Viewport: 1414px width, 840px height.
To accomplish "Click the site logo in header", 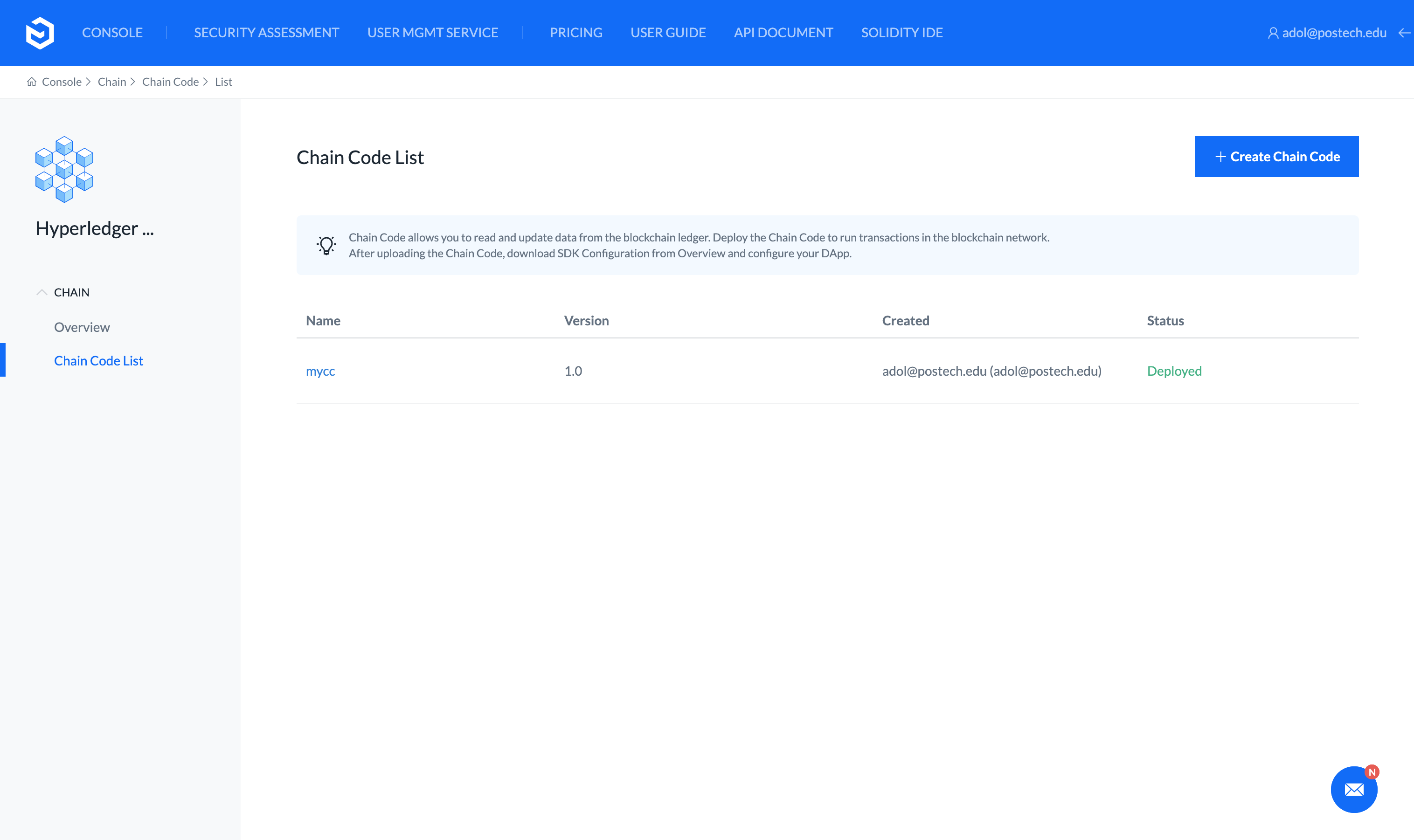I will pyautogui.click(x=40, y=33).
